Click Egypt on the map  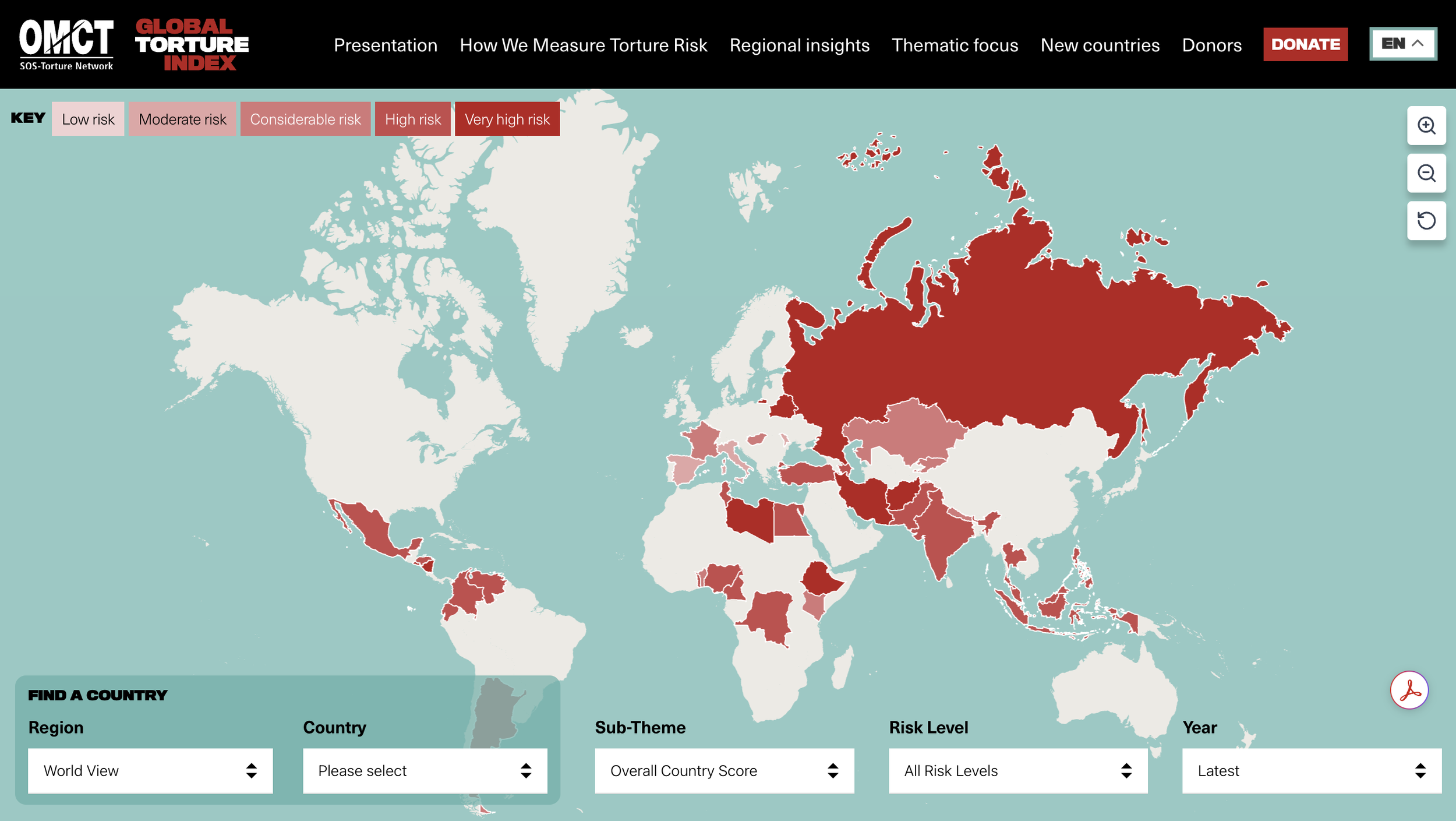point(789,520)
